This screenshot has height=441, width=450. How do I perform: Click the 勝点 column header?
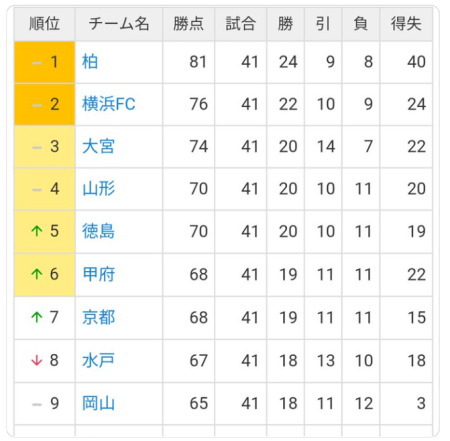click(188, 24)
